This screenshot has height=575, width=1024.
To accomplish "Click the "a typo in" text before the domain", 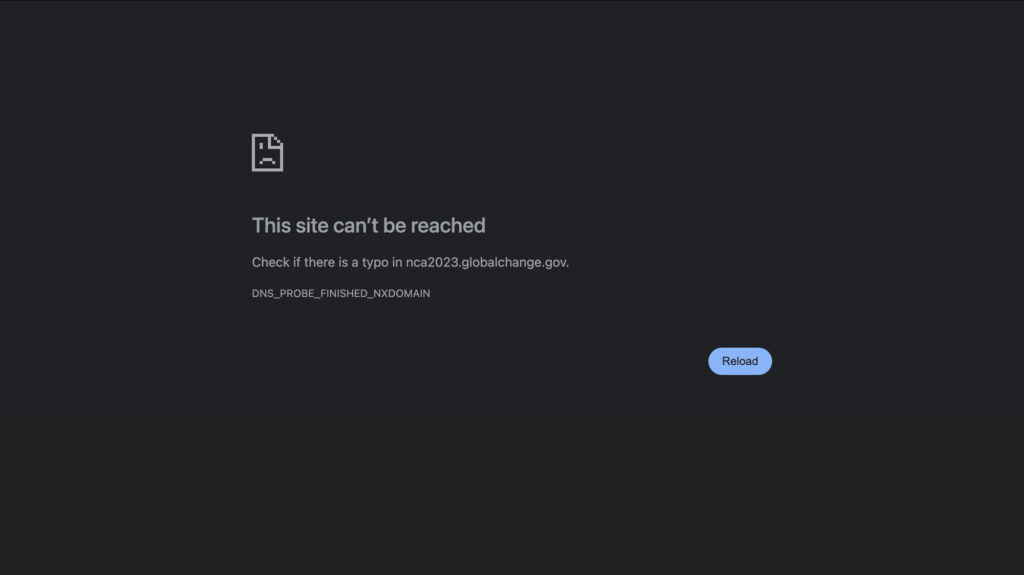I will tap(377, 263).
